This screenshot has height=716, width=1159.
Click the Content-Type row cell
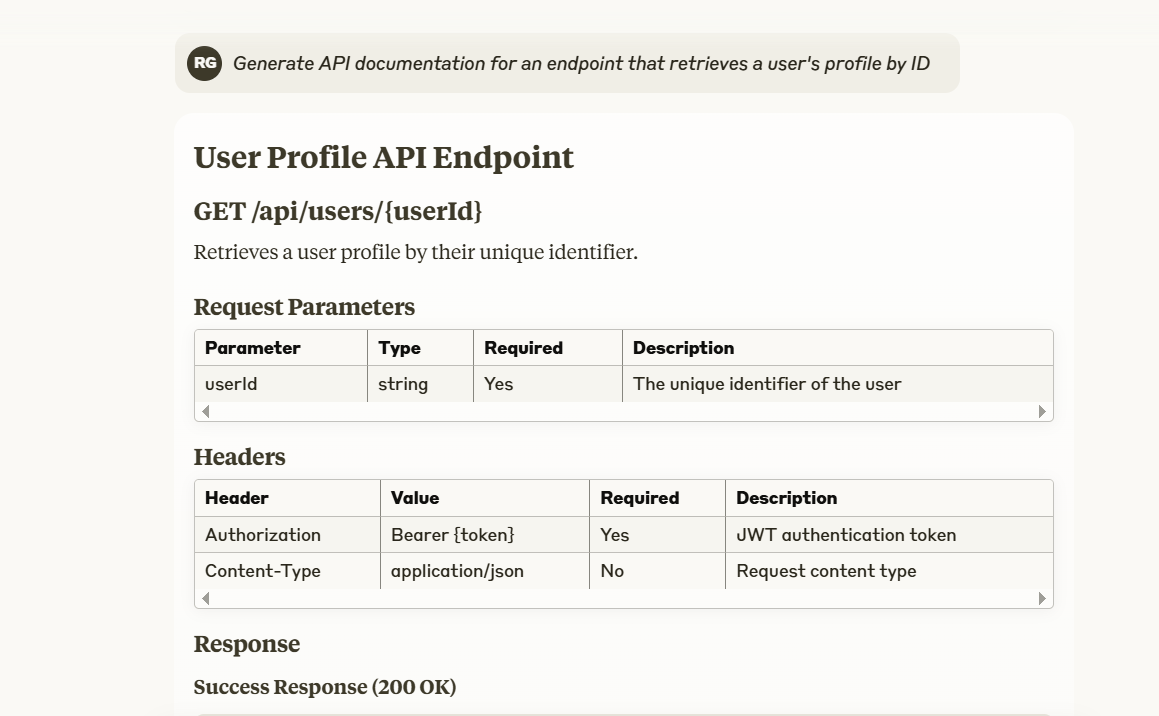(x=263, y=571)
